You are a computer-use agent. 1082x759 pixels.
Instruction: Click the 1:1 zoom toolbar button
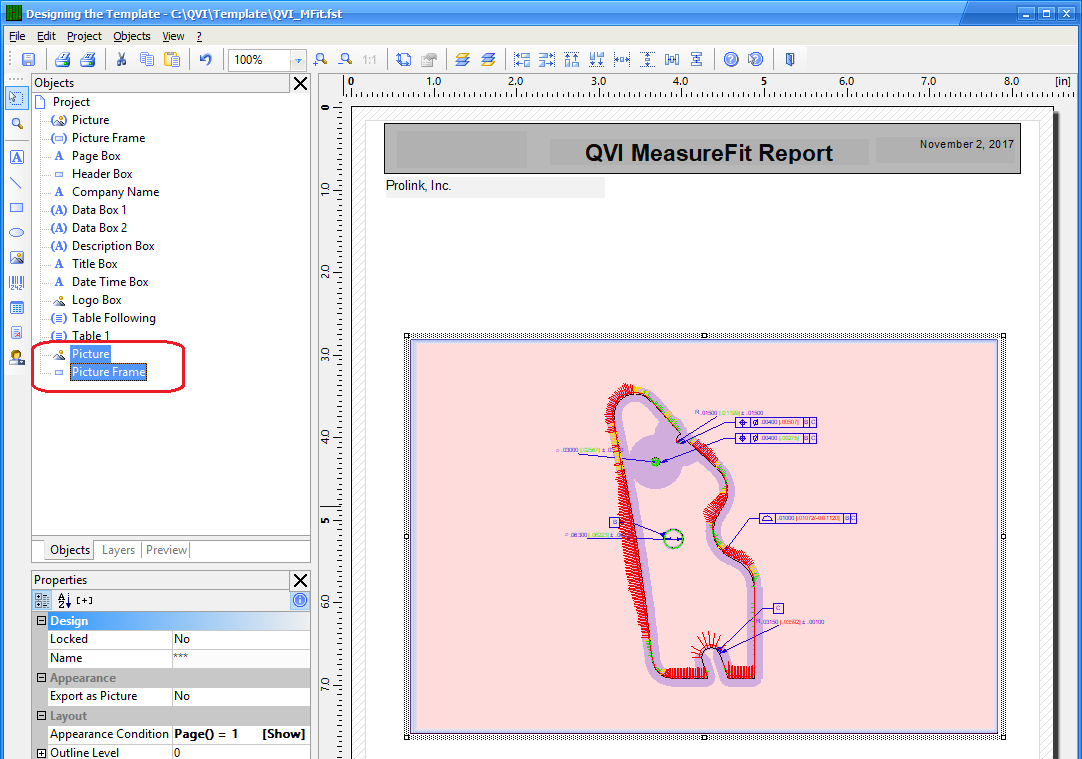370,60
